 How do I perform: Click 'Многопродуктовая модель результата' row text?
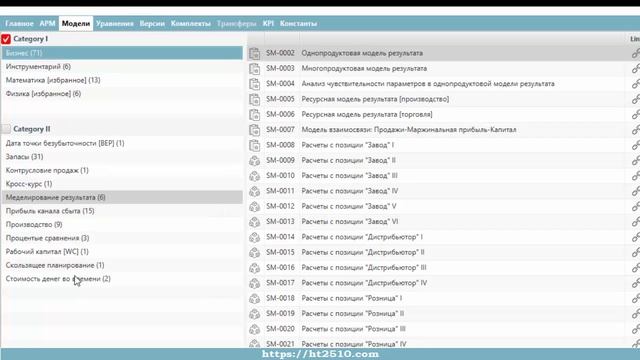click(x=364, y=69)
